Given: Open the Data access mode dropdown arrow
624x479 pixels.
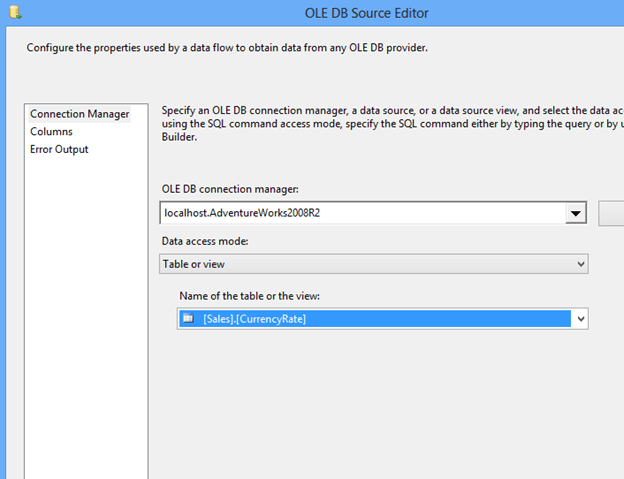Looking at the screenshot, I should coord(580,264).
